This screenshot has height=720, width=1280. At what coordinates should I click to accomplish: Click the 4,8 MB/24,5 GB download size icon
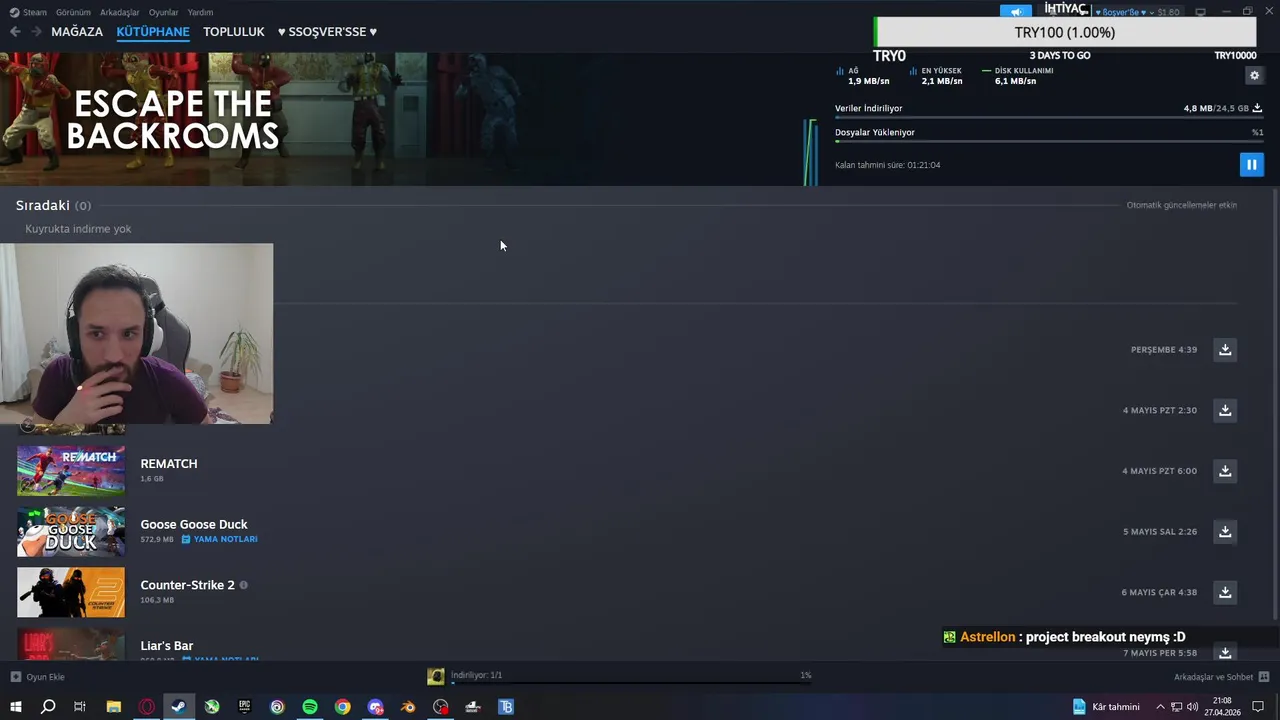(1257, 108)
